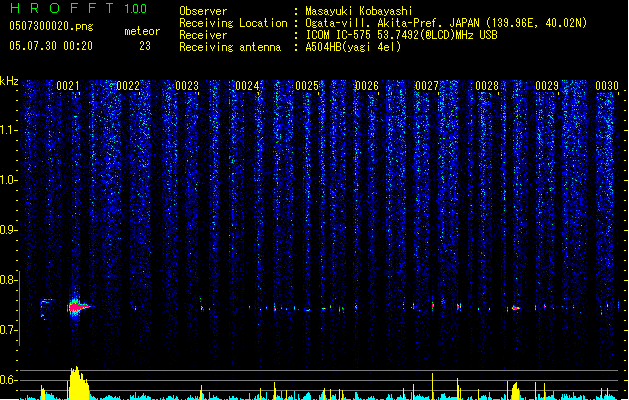This screenshot has height=400, width=629.
Task: Click the Receiving antenna field label
Action: (x=230, y=47)
